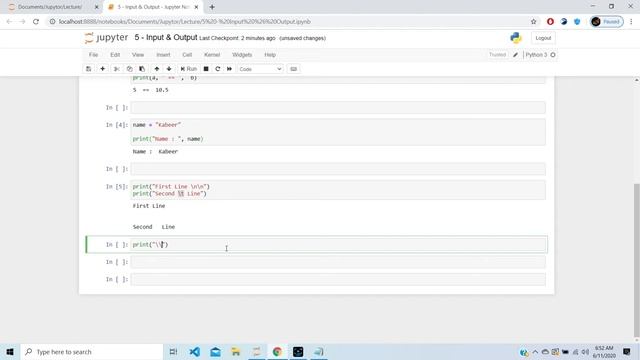Click the Paused profile button

(607, 22)
